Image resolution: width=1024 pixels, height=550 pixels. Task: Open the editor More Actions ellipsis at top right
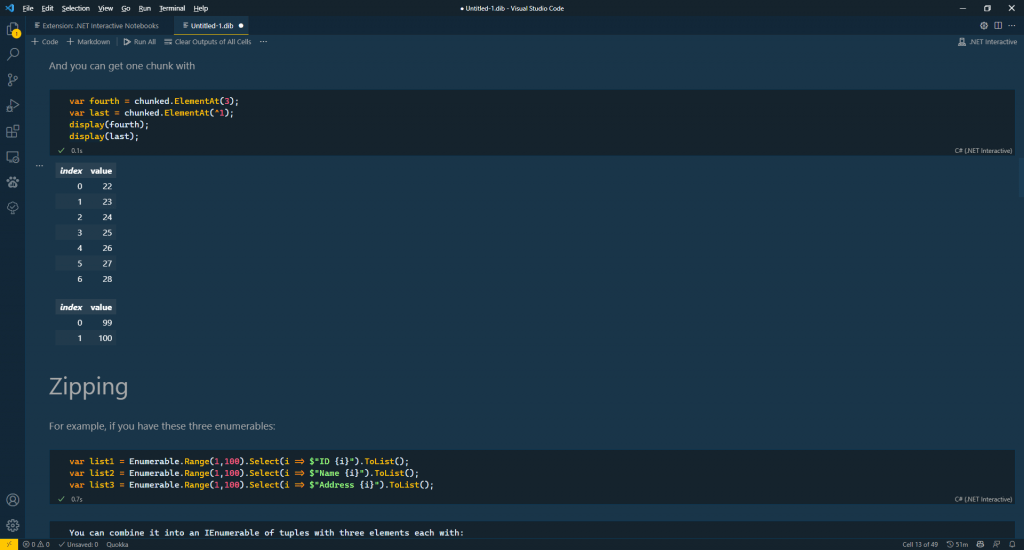click(x=1012, y=25)
